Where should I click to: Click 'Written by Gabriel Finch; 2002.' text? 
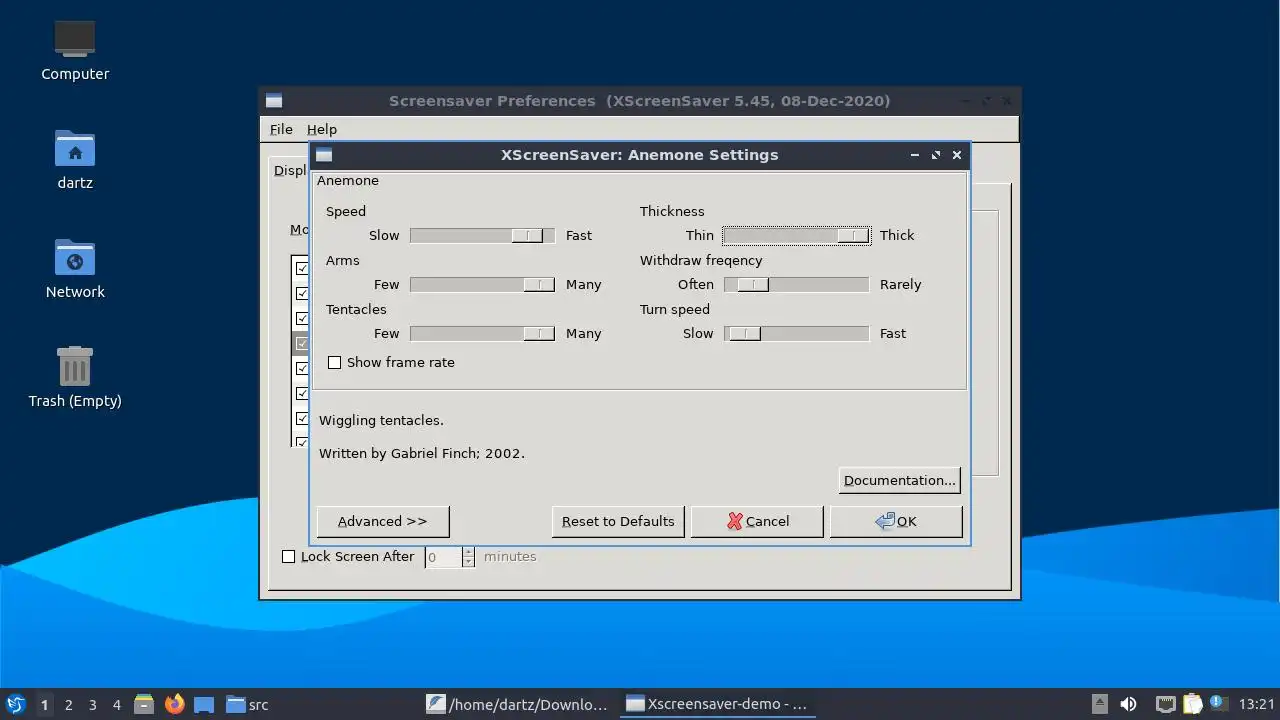(422, 454)
